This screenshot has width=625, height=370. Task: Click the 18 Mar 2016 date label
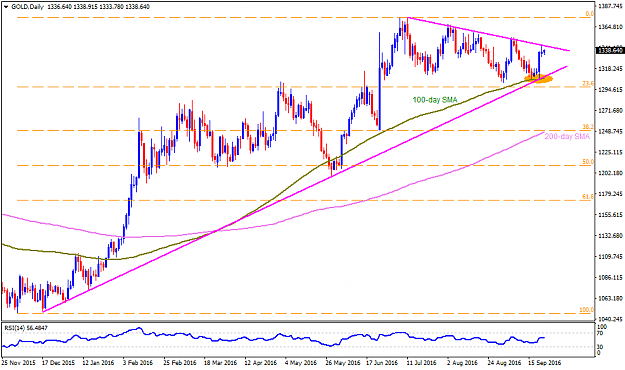pyautogui.click(x=221, y=363)
